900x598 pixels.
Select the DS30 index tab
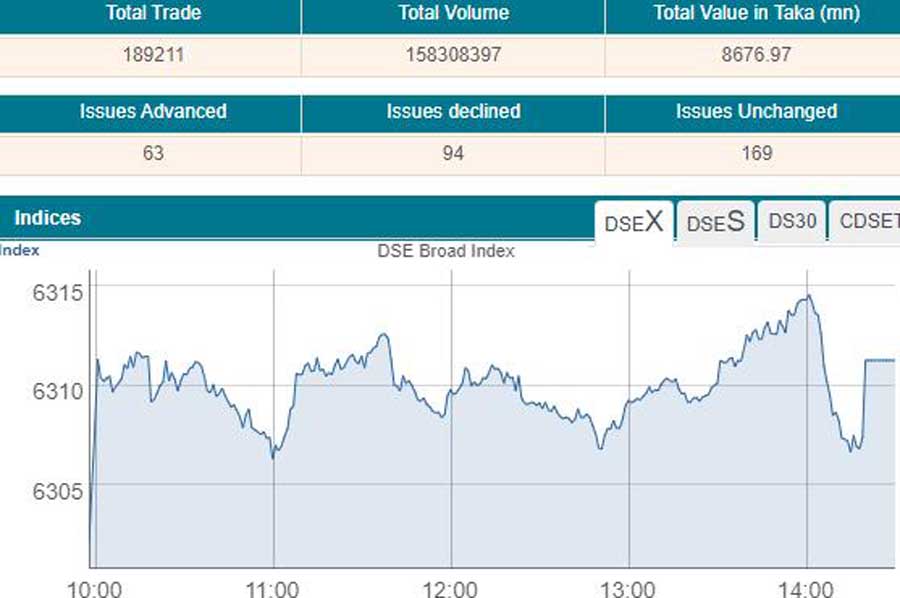coord(792,222)
